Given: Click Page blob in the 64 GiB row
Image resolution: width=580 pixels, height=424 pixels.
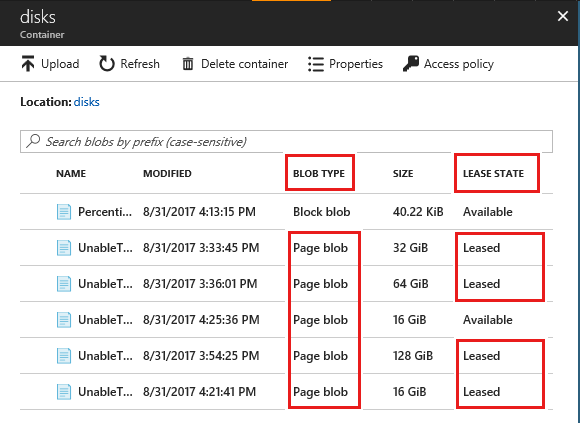Looking at the screenshot, I should 320,284.
